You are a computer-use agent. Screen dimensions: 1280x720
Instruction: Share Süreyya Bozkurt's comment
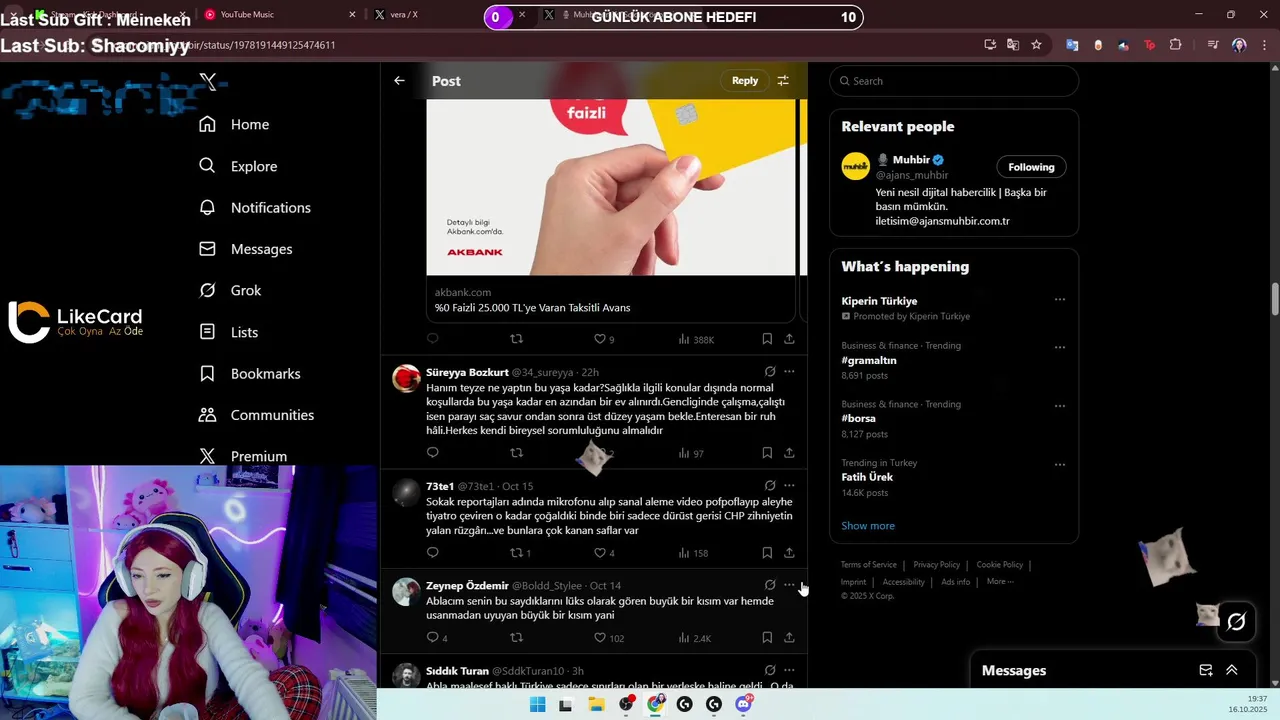(x=789, y=453)
